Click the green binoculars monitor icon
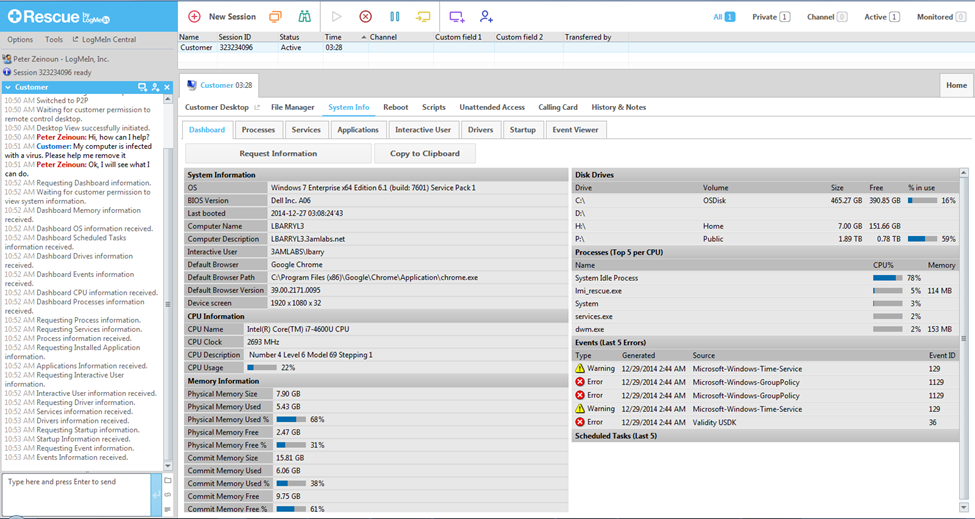This screenshot has height=519, width=975. tap(304, 17)
